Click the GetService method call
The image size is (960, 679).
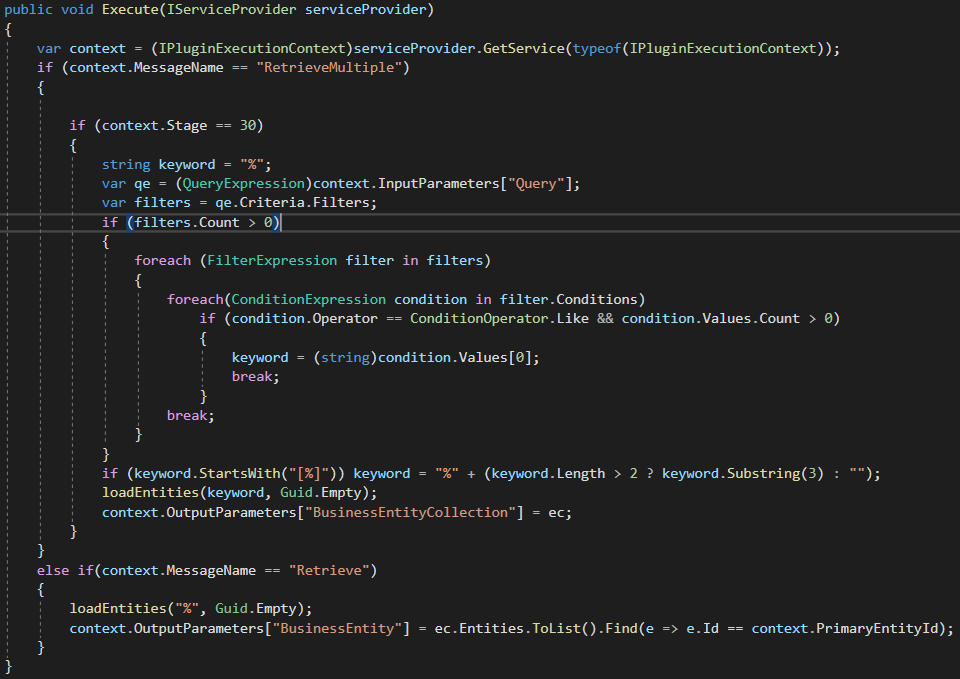(x=523, y=48)
